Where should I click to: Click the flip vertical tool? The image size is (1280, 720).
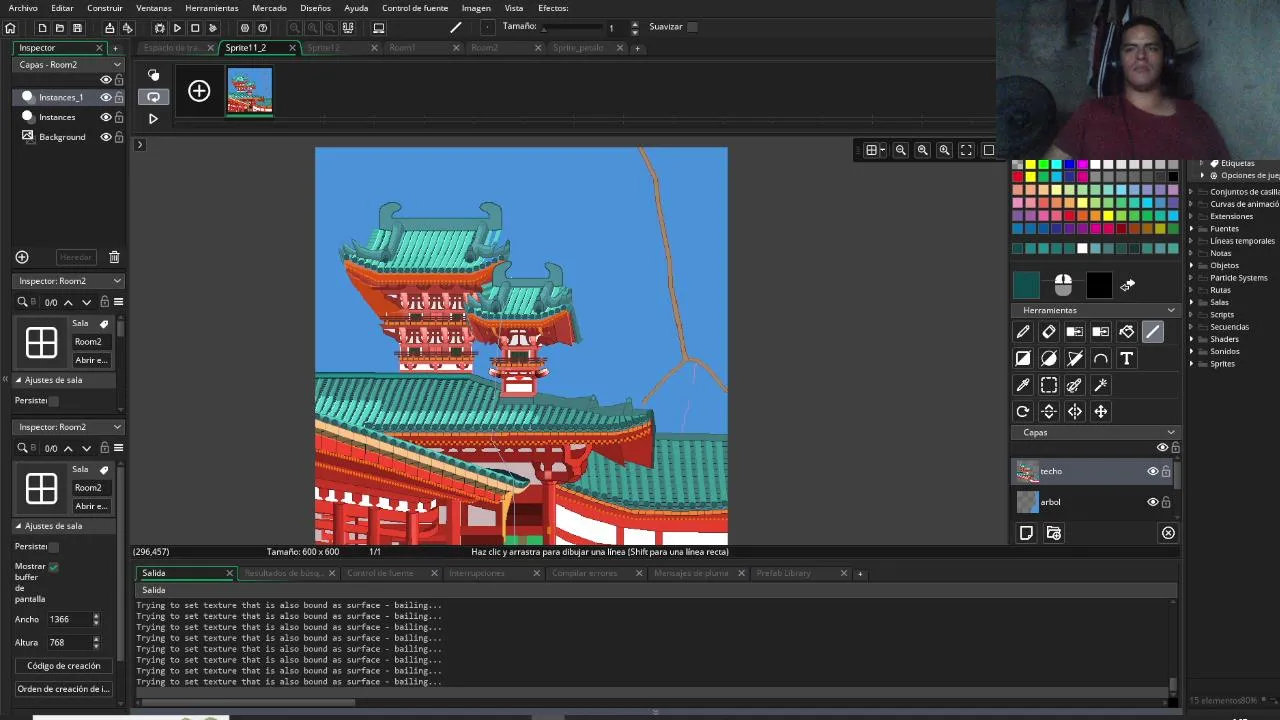point(1049,411)
